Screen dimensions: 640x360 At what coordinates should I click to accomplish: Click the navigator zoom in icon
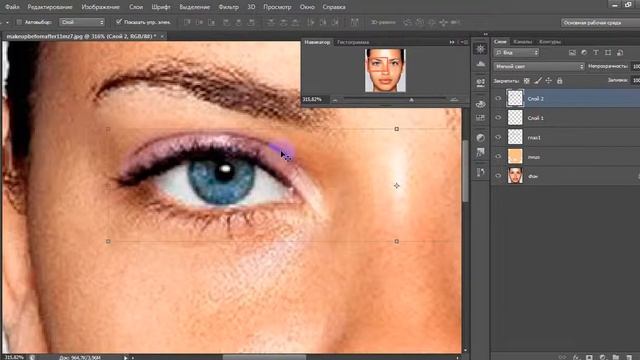pyautogui.click(x=454, y=100)
